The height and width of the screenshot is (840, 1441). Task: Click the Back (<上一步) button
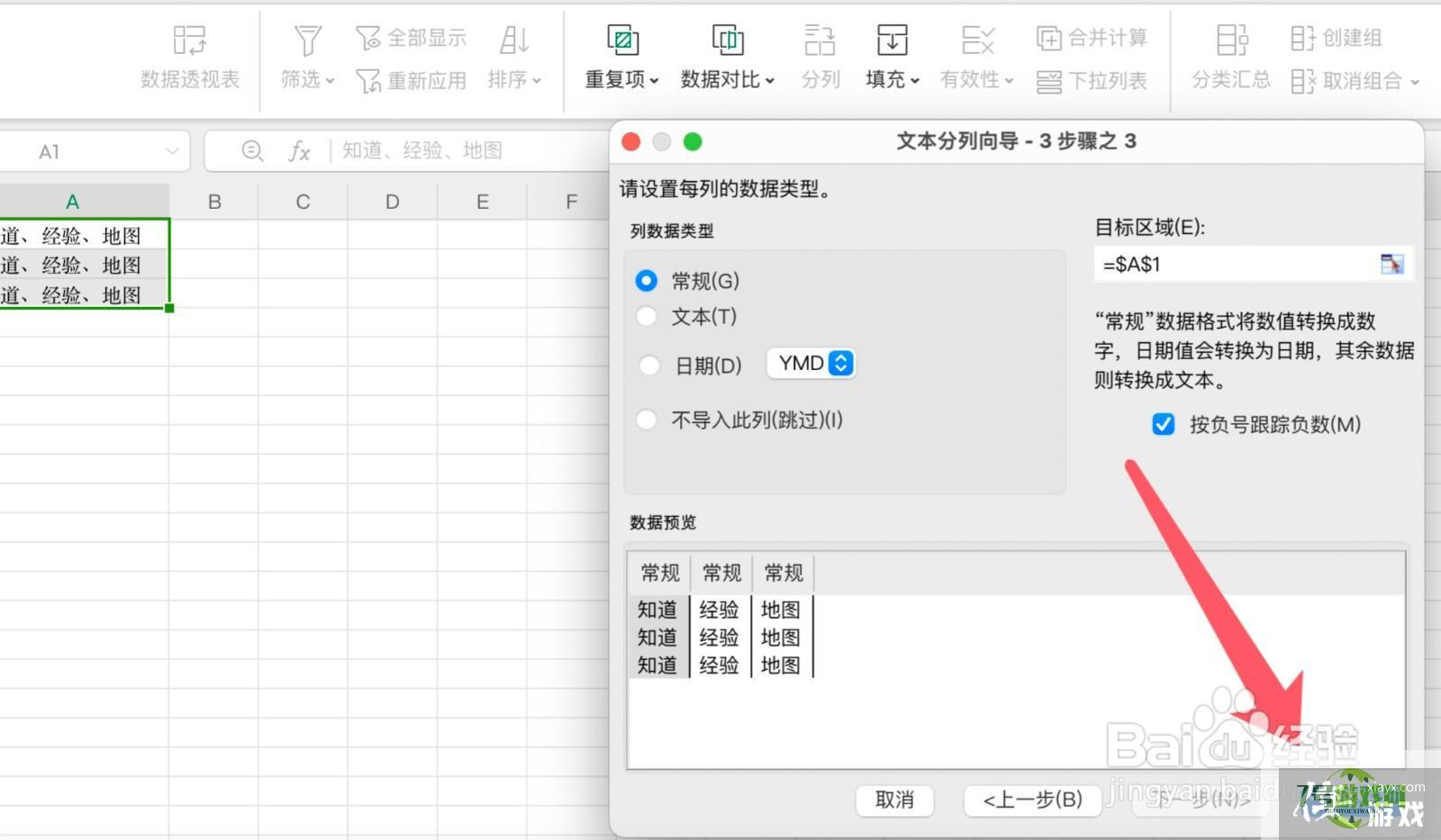[1032, 799]
